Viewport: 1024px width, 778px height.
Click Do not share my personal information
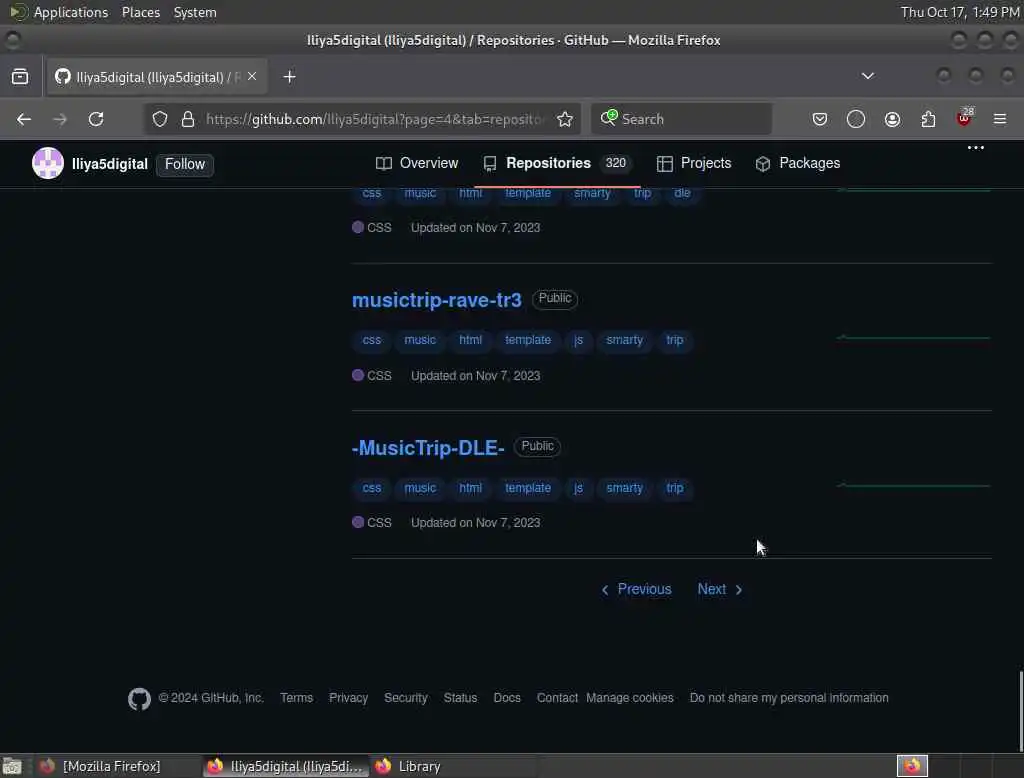pos(789,698)
